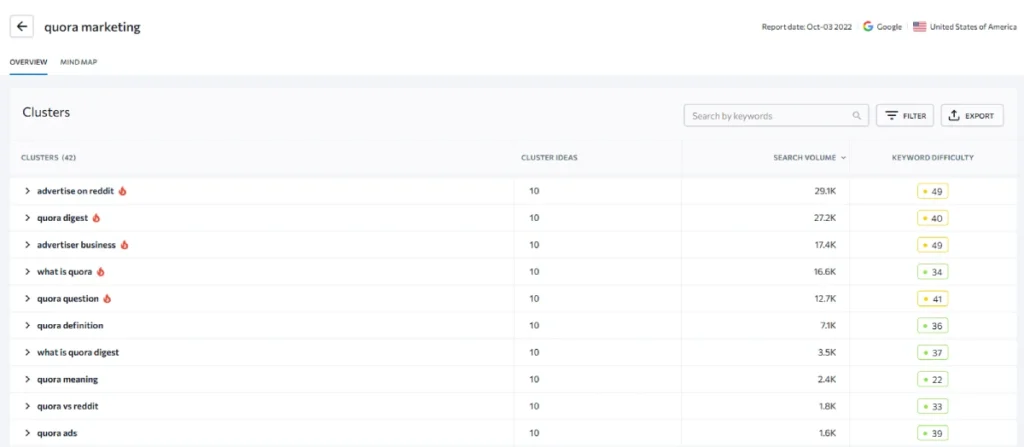The width and height of the screenshot is (1024, 447).
Task: Click the 27.2K search volume value
Action: pos(825,218)
